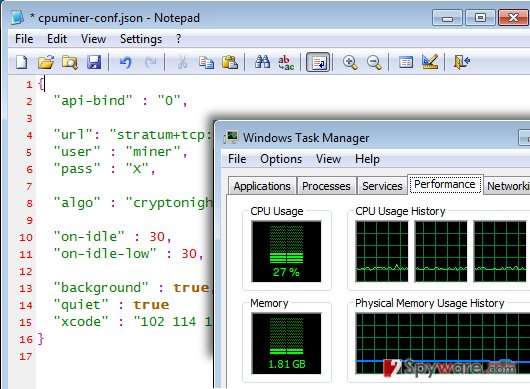Open file using the folder icon

click(46, 63)
